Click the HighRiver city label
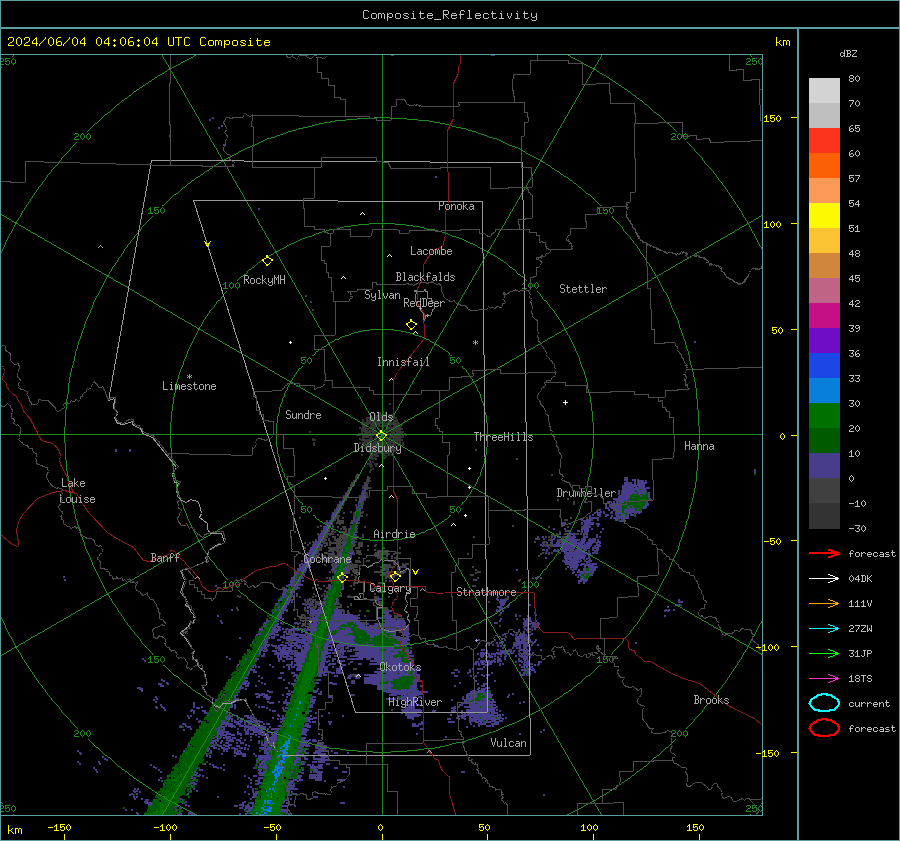Image resolution: width=900 pixels, height=841 pixels. pyautogui.click(x=415, y=702)
